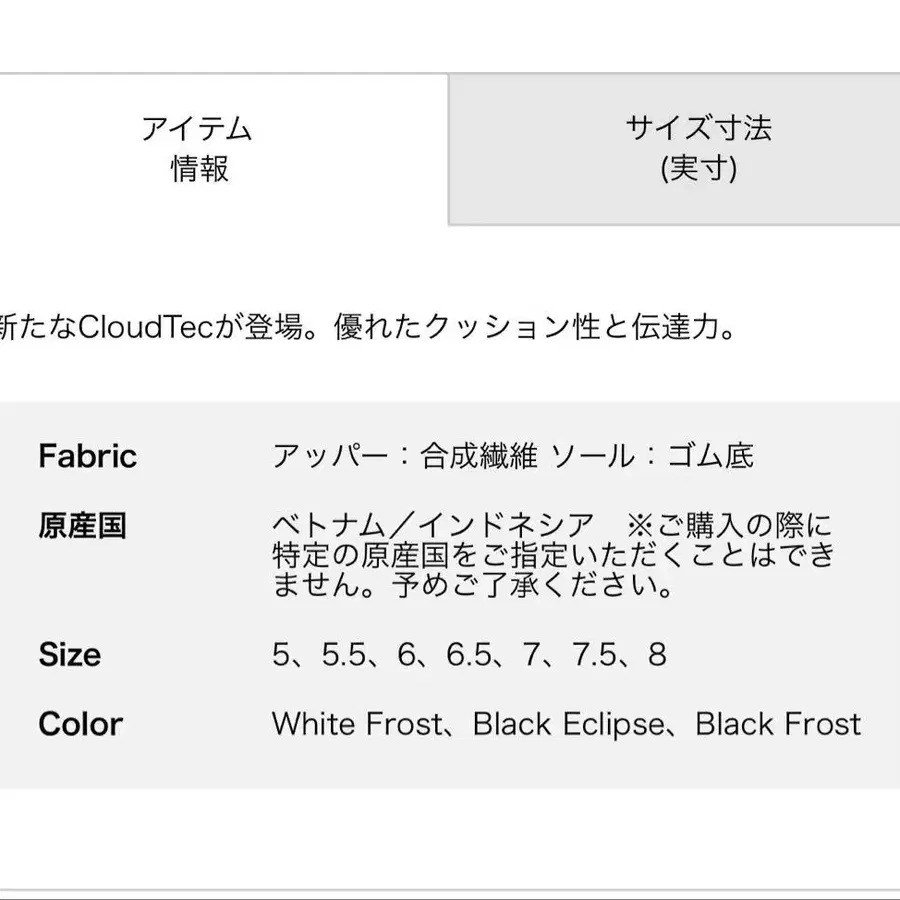The image size is (900, 900).
Task: Click the ベトナム／インドネシア origin text
Action: click(433, 525)
